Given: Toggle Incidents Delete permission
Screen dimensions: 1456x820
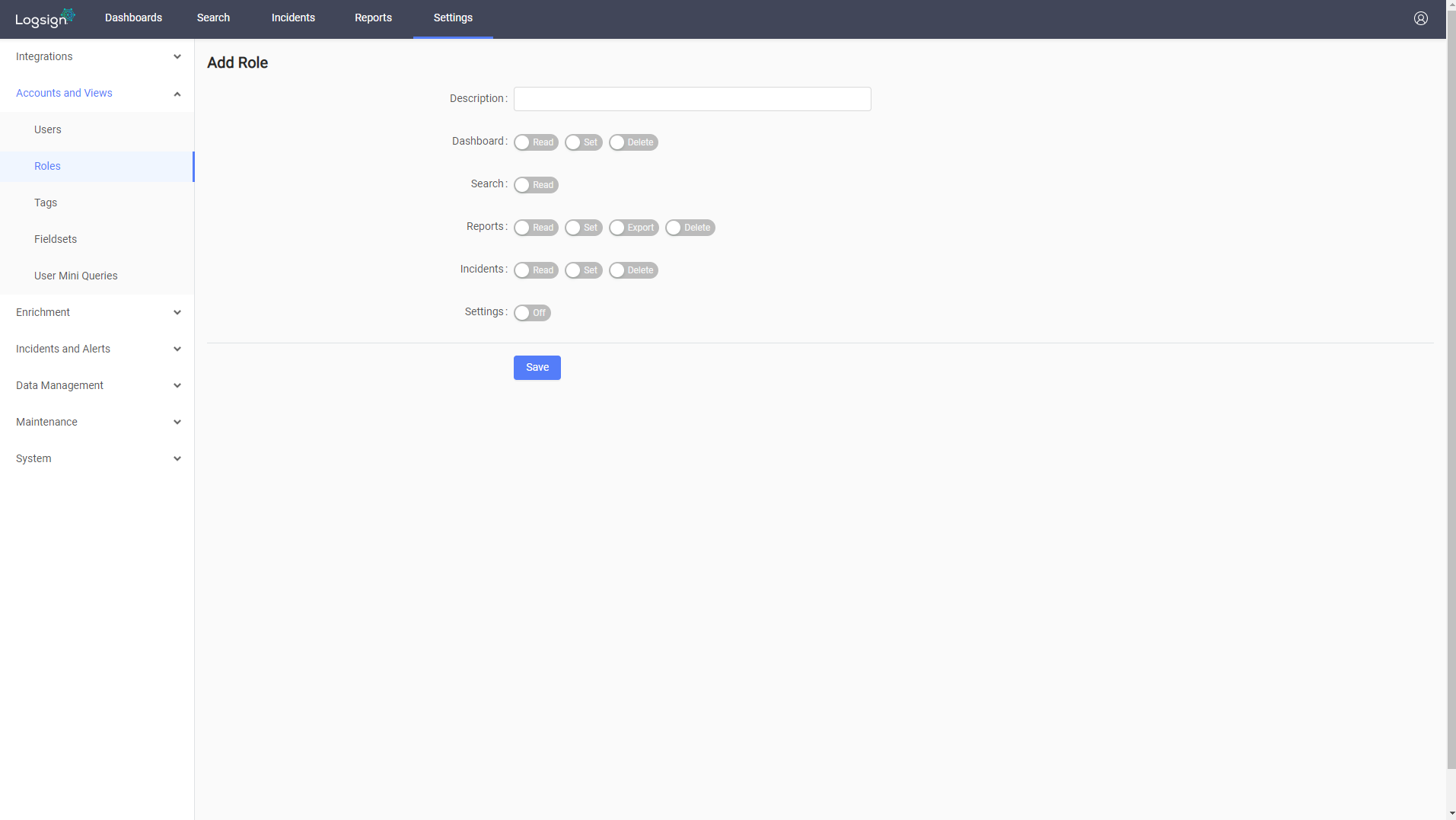Looking at the screenshot, I should coord(633,270).
